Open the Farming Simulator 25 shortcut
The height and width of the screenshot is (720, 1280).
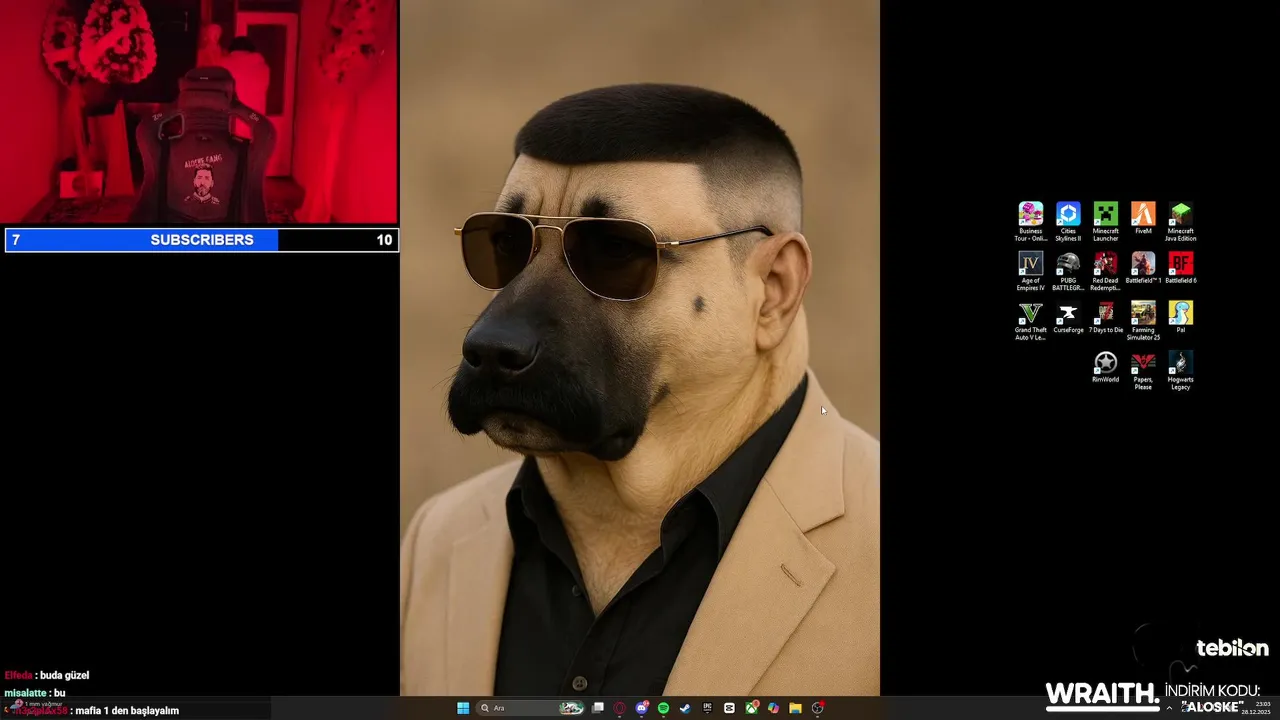pos(1143,320)
